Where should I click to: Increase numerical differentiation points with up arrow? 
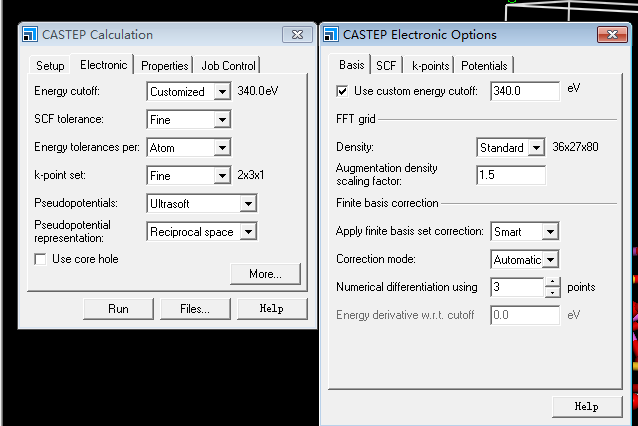click(x=553, y=282)
